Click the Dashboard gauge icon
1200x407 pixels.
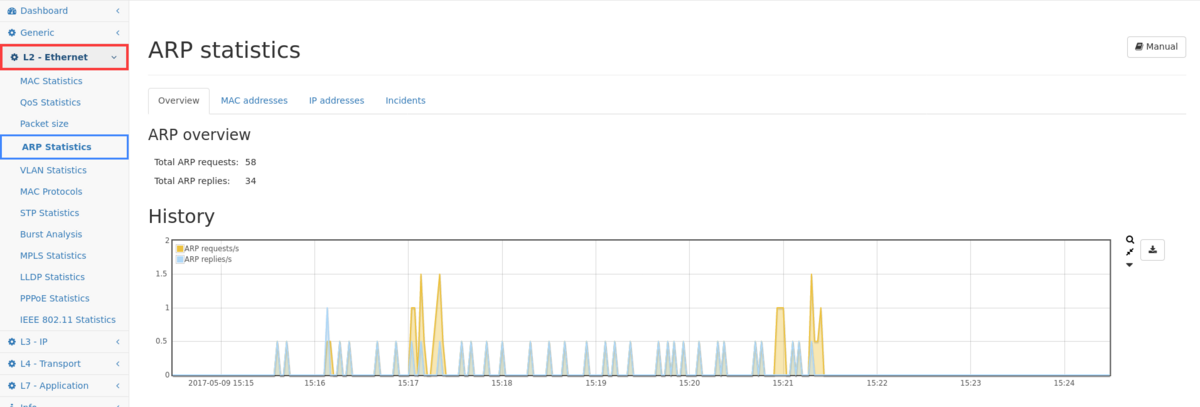(x=12, y=11)
